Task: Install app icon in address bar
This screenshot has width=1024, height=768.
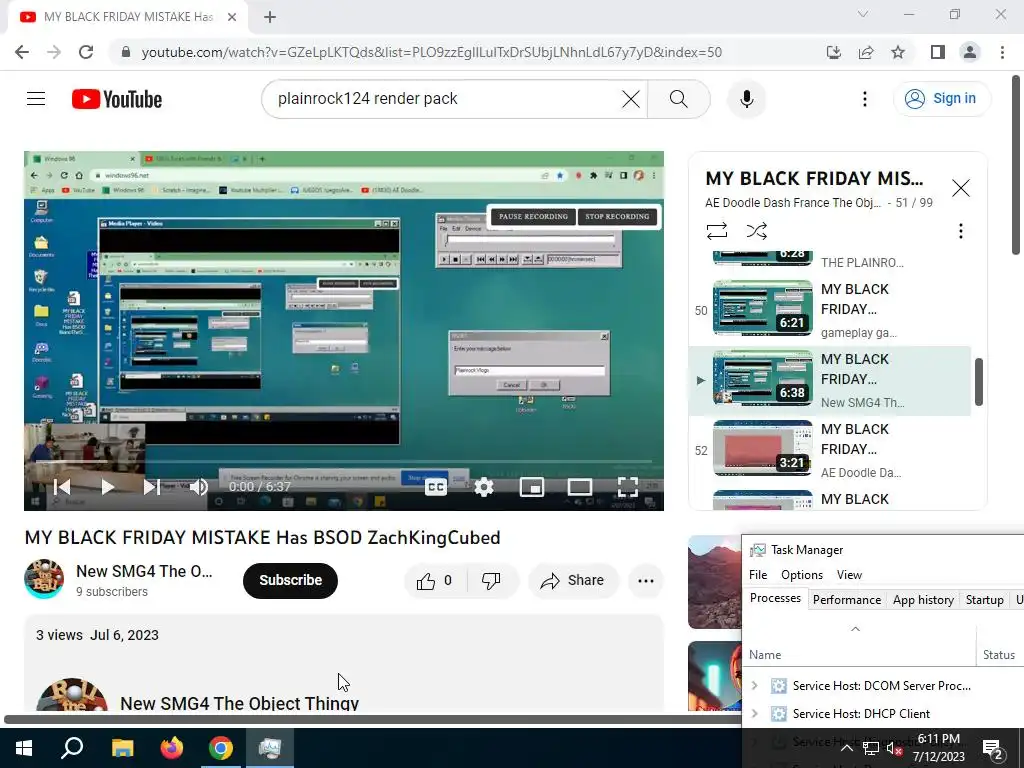Action: 833,52
